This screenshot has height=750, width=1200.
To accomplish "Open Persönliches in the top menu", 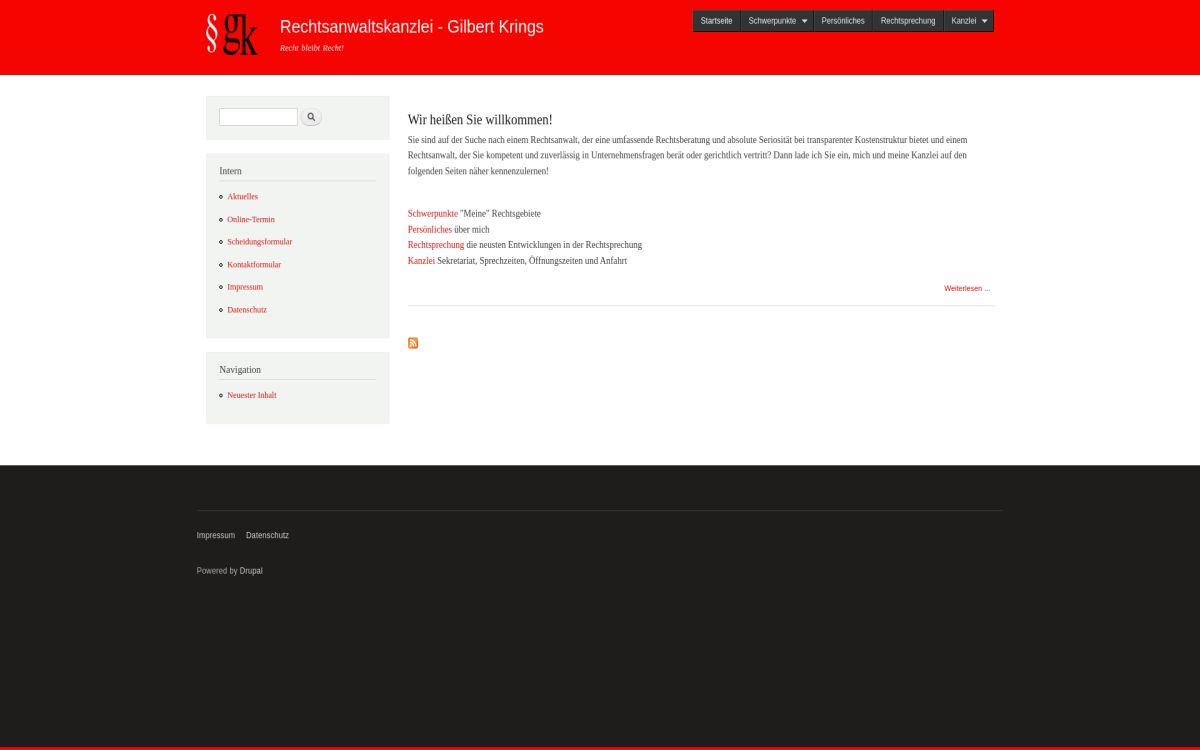I will click(x=842, y=21).
